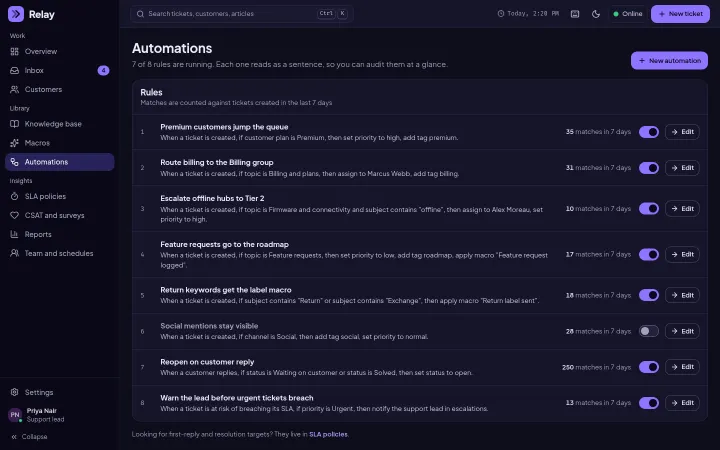This screenshot has height=450, width=720.
Task: Click the search magnifier icon
Action: [141, 14]
